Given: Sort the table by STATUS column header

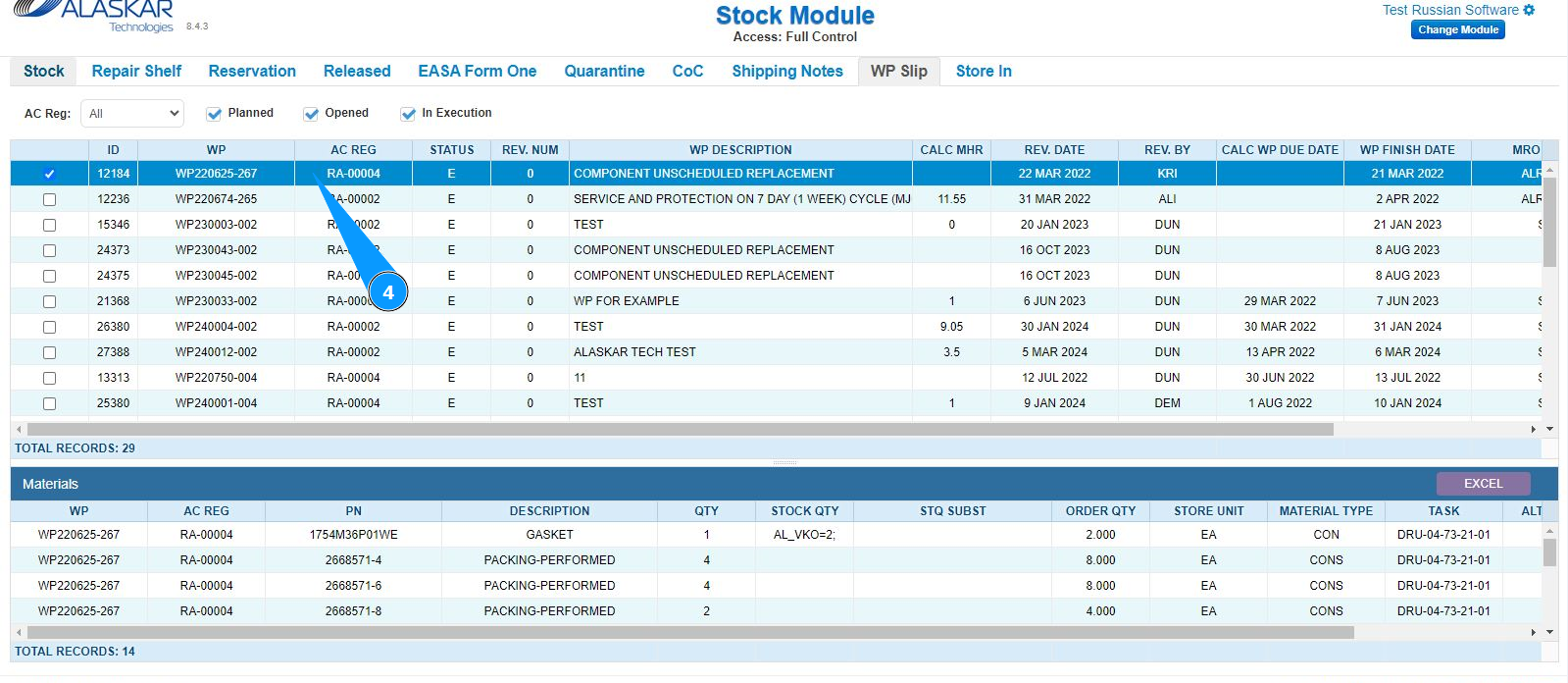Looking at the screenshot, I should (451, 150).
